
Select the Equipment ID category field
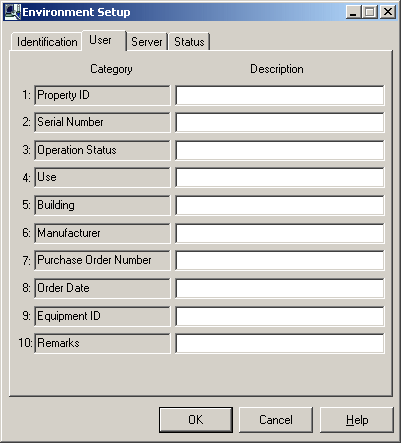102,316
